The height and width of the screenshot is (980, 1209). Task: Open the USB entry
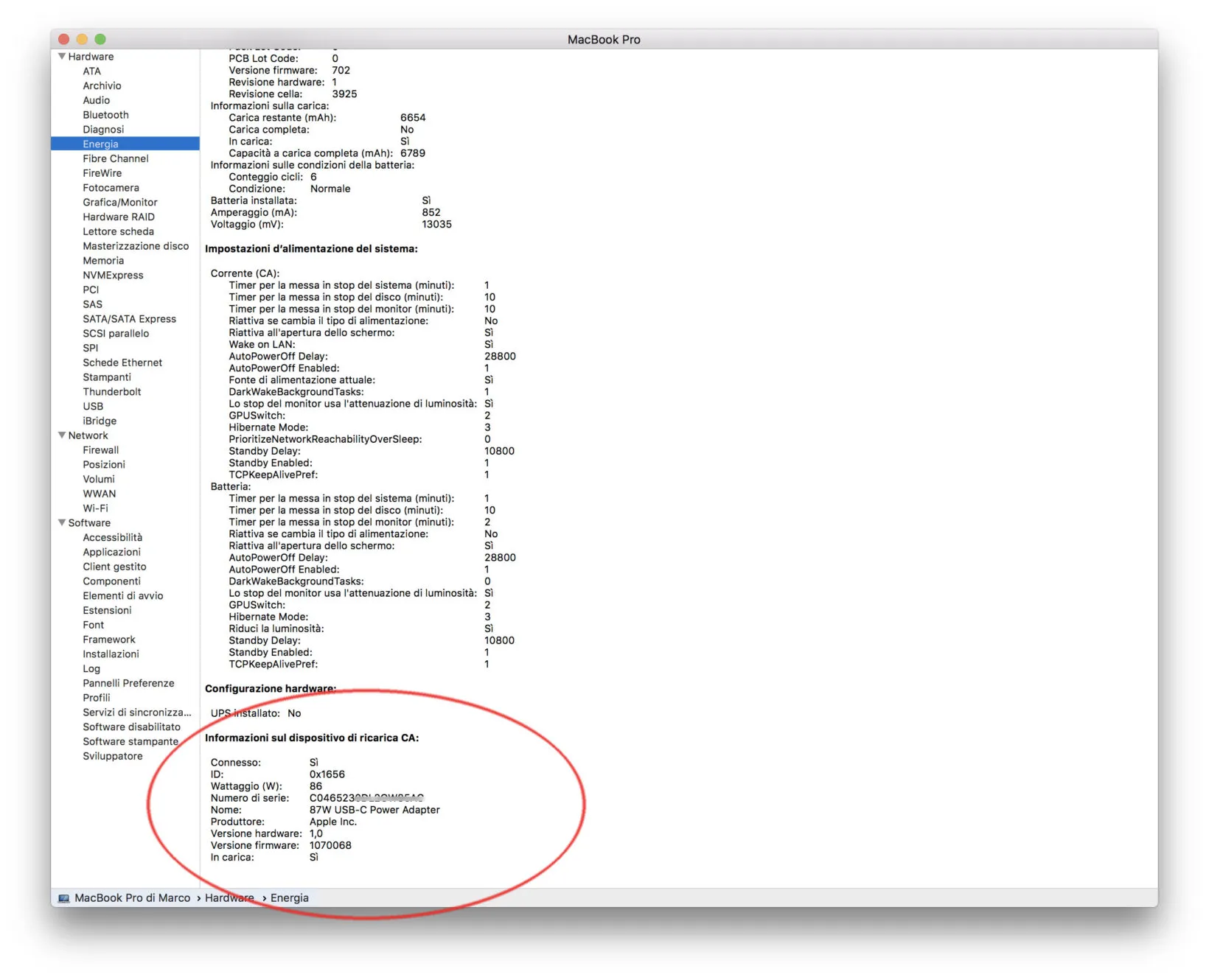93,407
